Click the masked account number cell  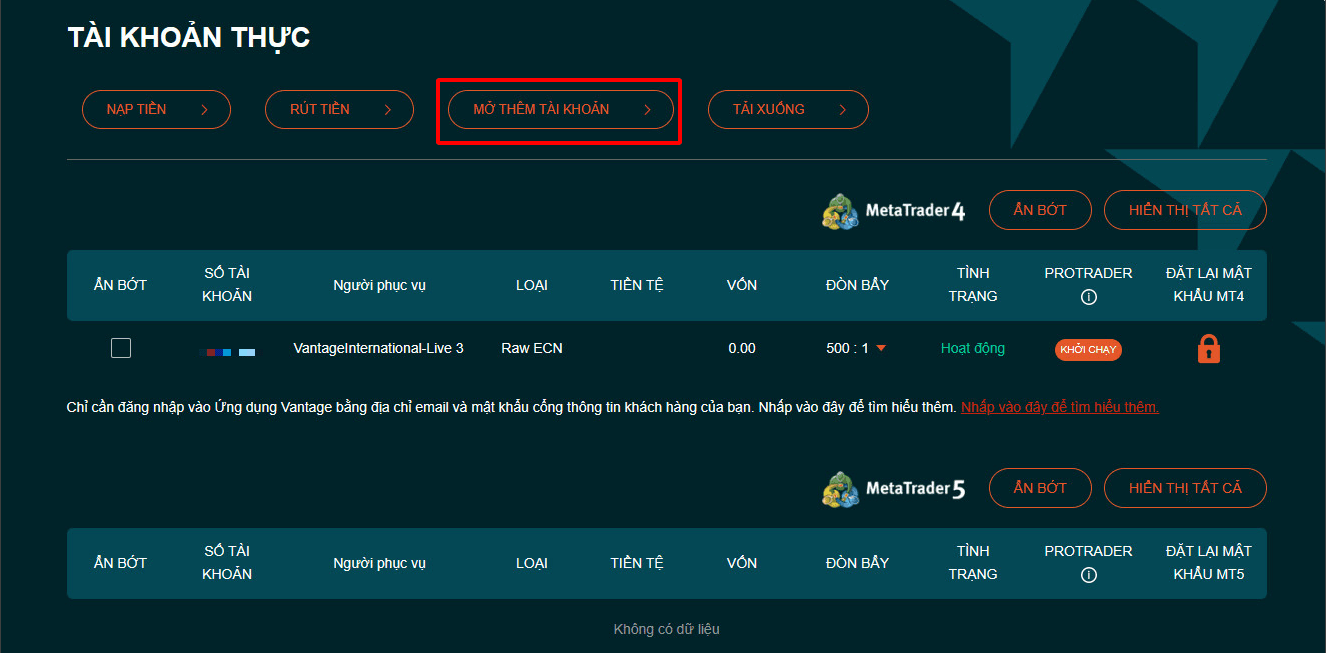coord(227,352)
